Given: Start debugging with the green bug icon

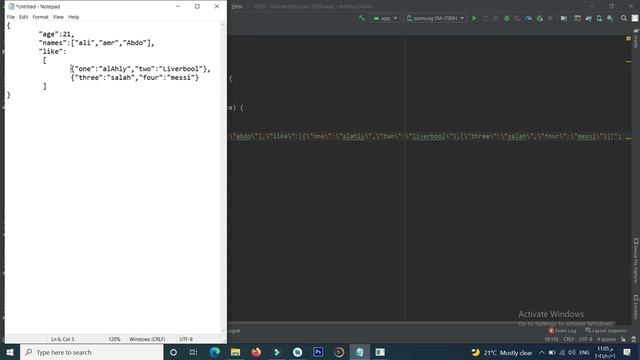Looking at the screenshot, I should click(x=507, y=18).
